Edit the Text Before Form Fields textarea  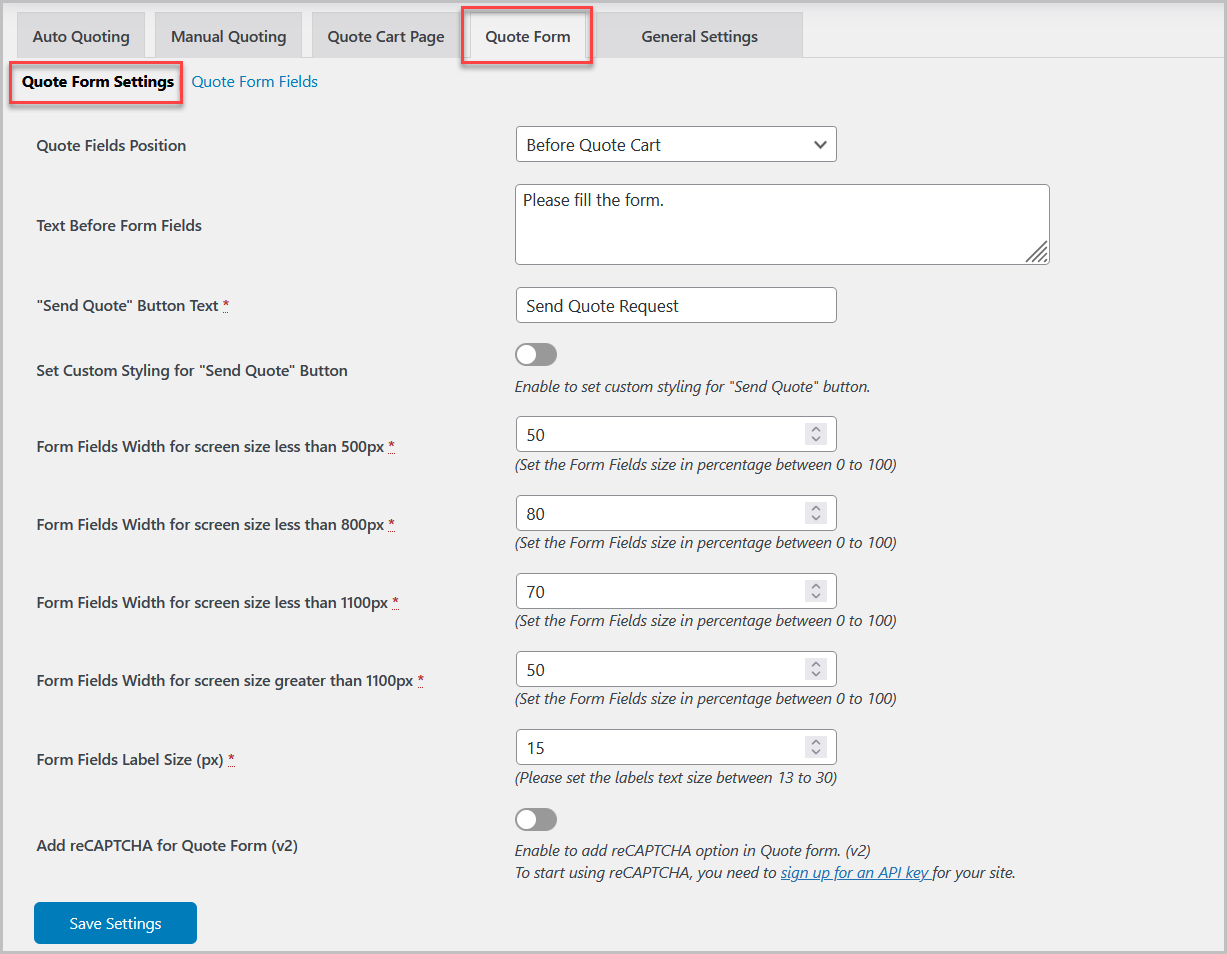coord(780,224)
